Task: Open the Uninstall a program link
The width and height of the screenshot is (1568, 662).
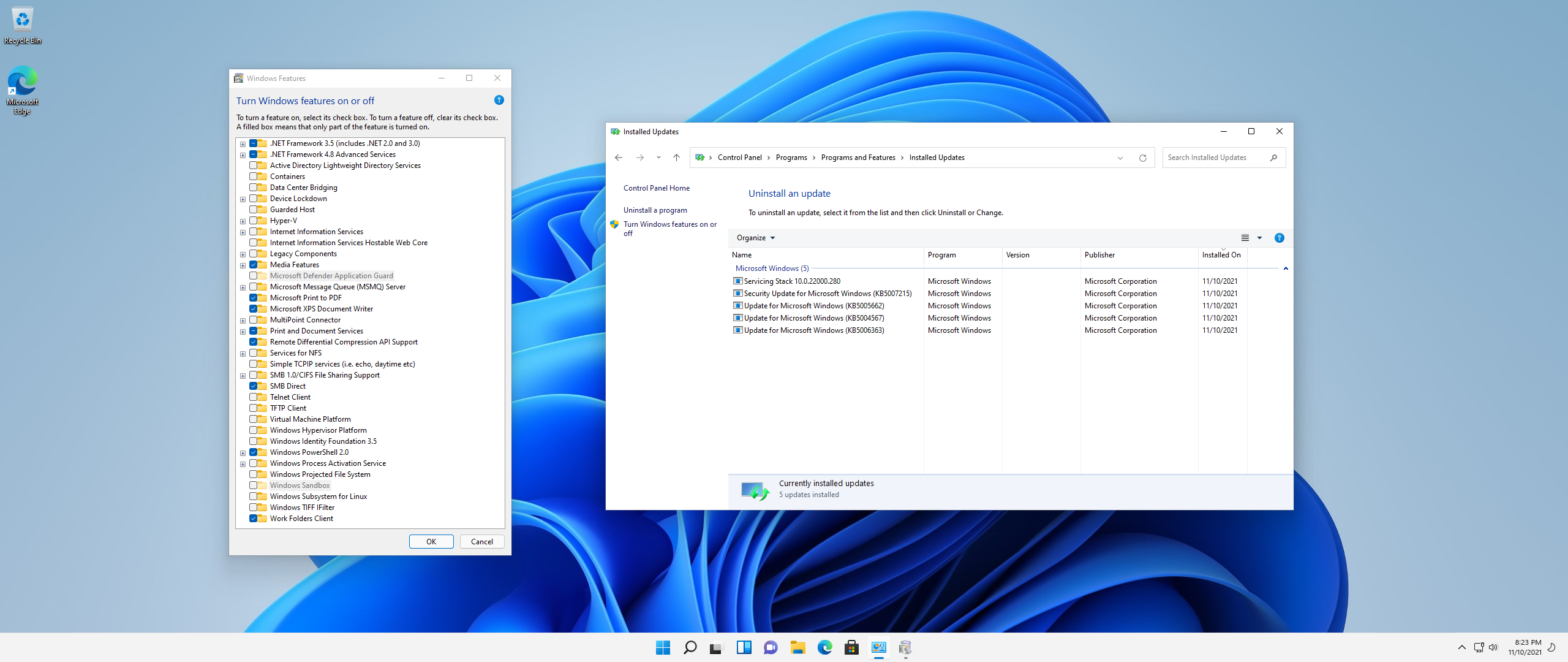Action: point(655,210)
